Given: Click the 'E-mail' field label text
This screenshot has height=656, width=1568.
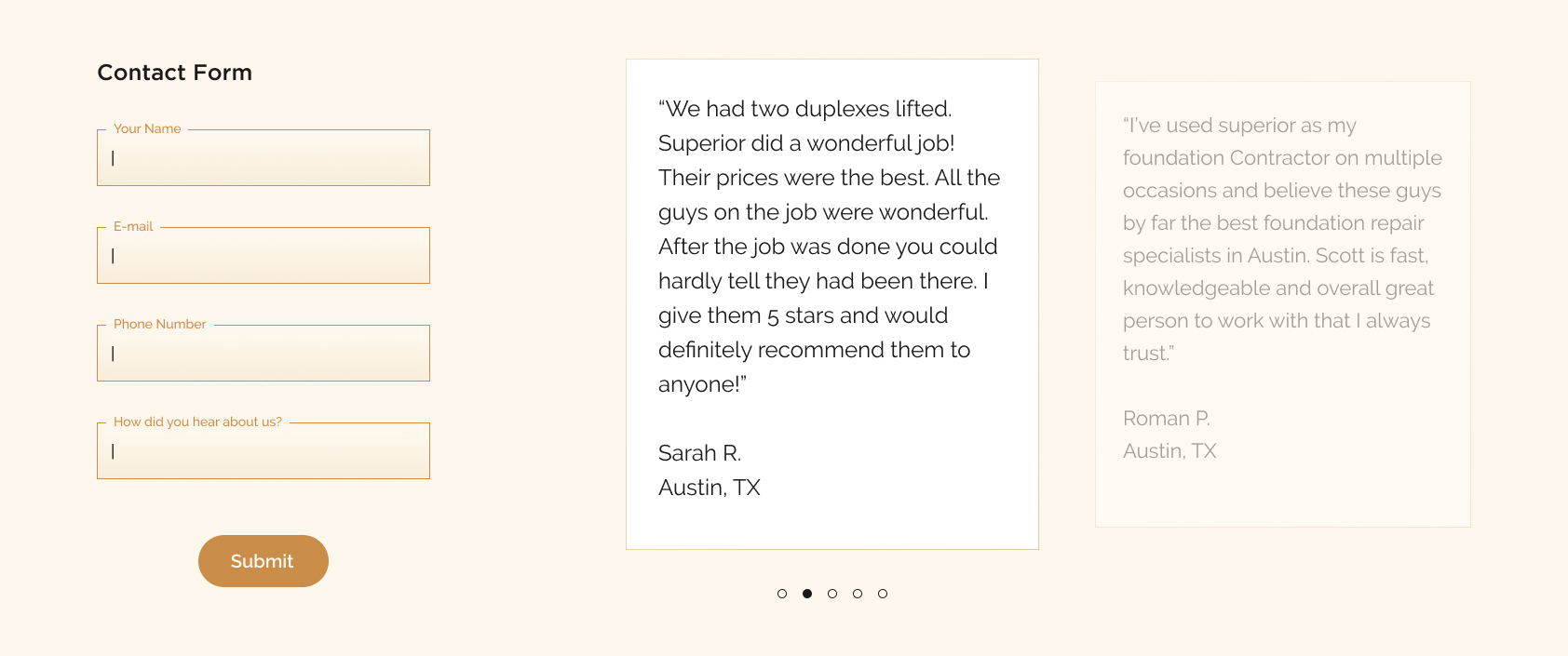Looking at the screenshot, I should tap(133, 227).
